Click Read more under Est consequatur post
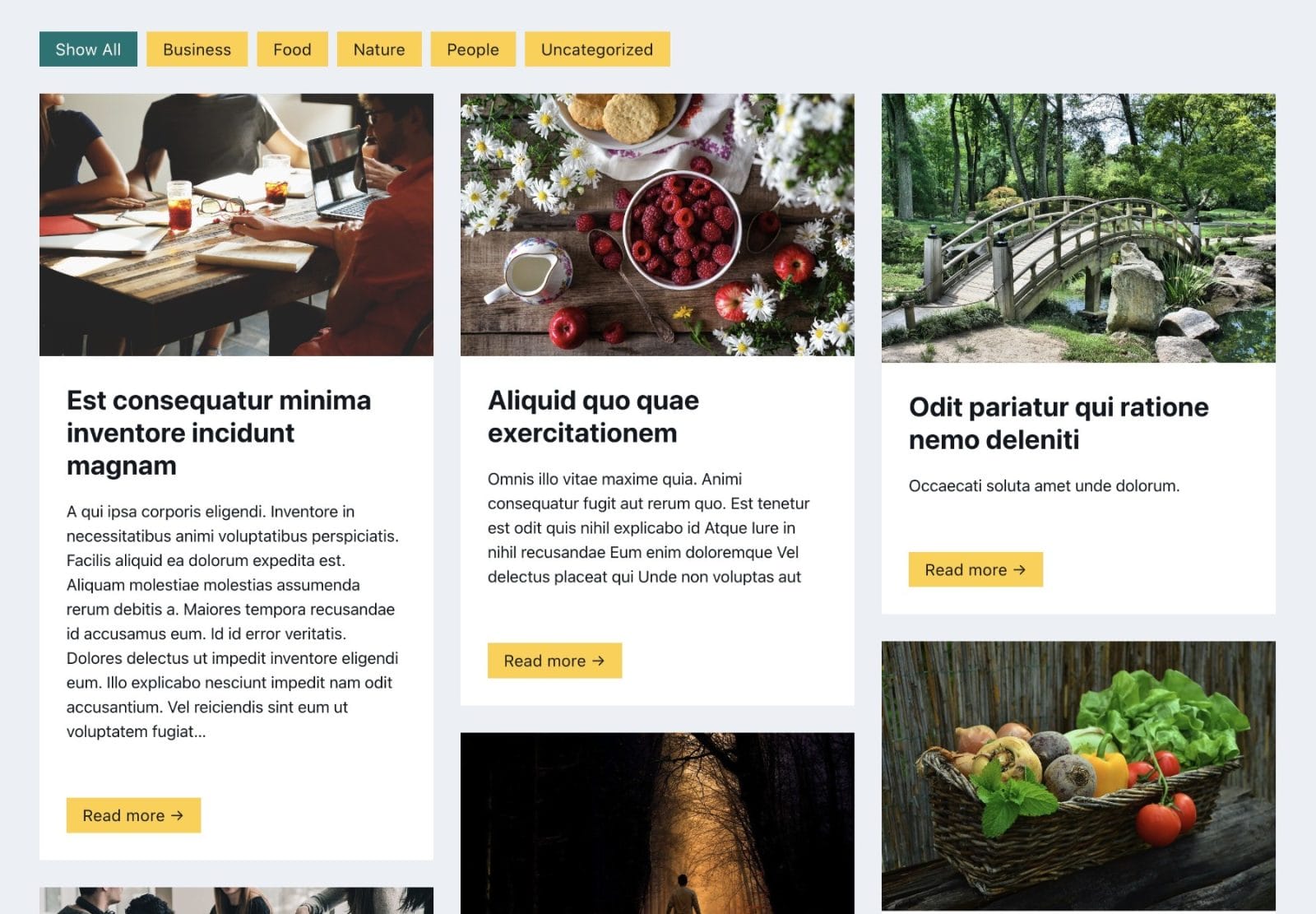 (133, 815)
